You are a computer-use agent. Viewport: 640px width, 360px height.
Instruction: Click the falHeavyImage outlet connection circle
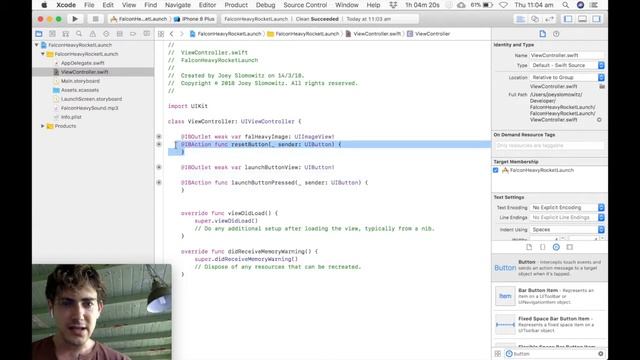click(159, 137)
